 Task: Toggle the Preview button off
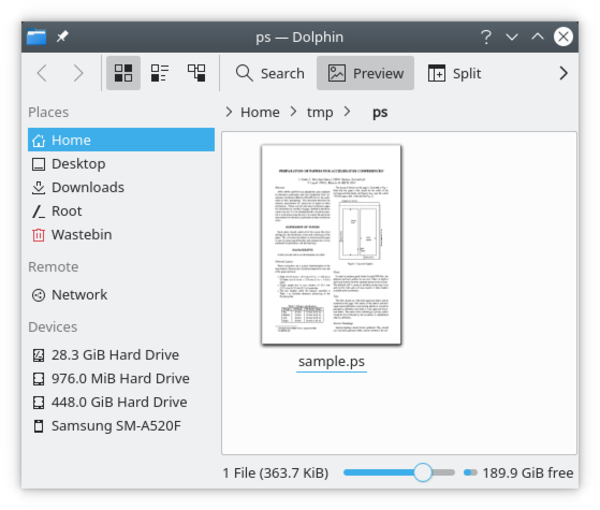(366, 73)
